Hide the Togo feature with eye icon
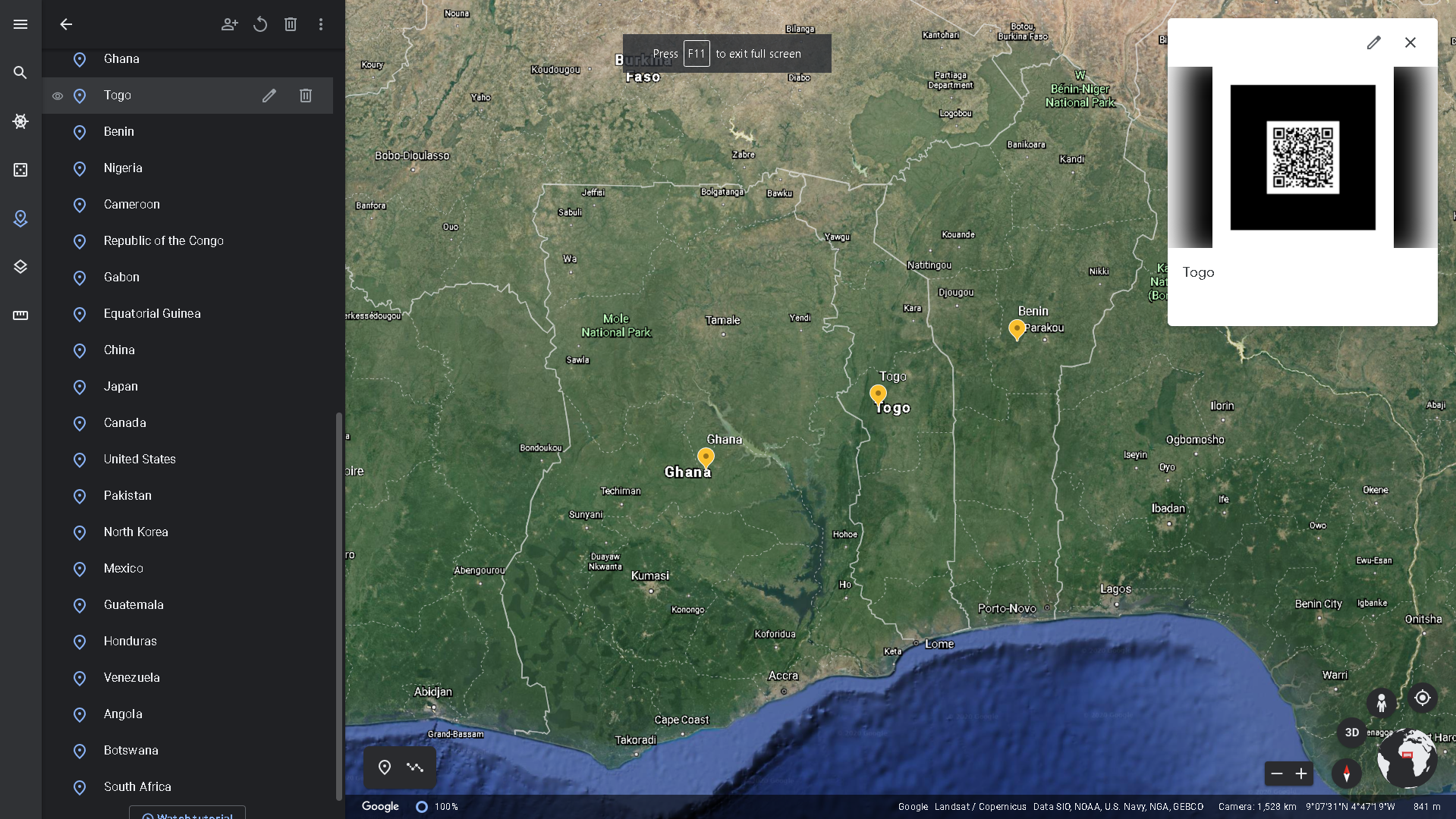This screenshot has width=1456, height=819. click(x=58, y=96)
